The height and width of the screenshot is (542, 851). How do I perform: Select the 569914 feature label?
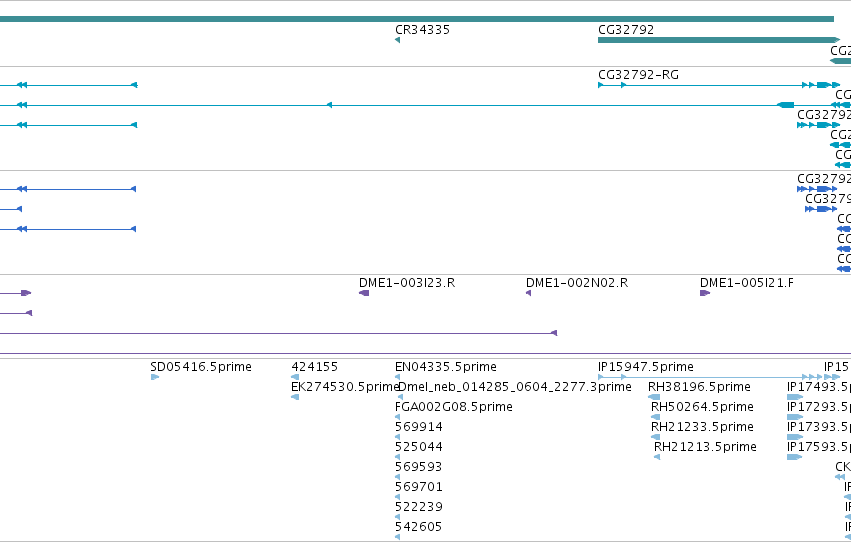[419, 427]
